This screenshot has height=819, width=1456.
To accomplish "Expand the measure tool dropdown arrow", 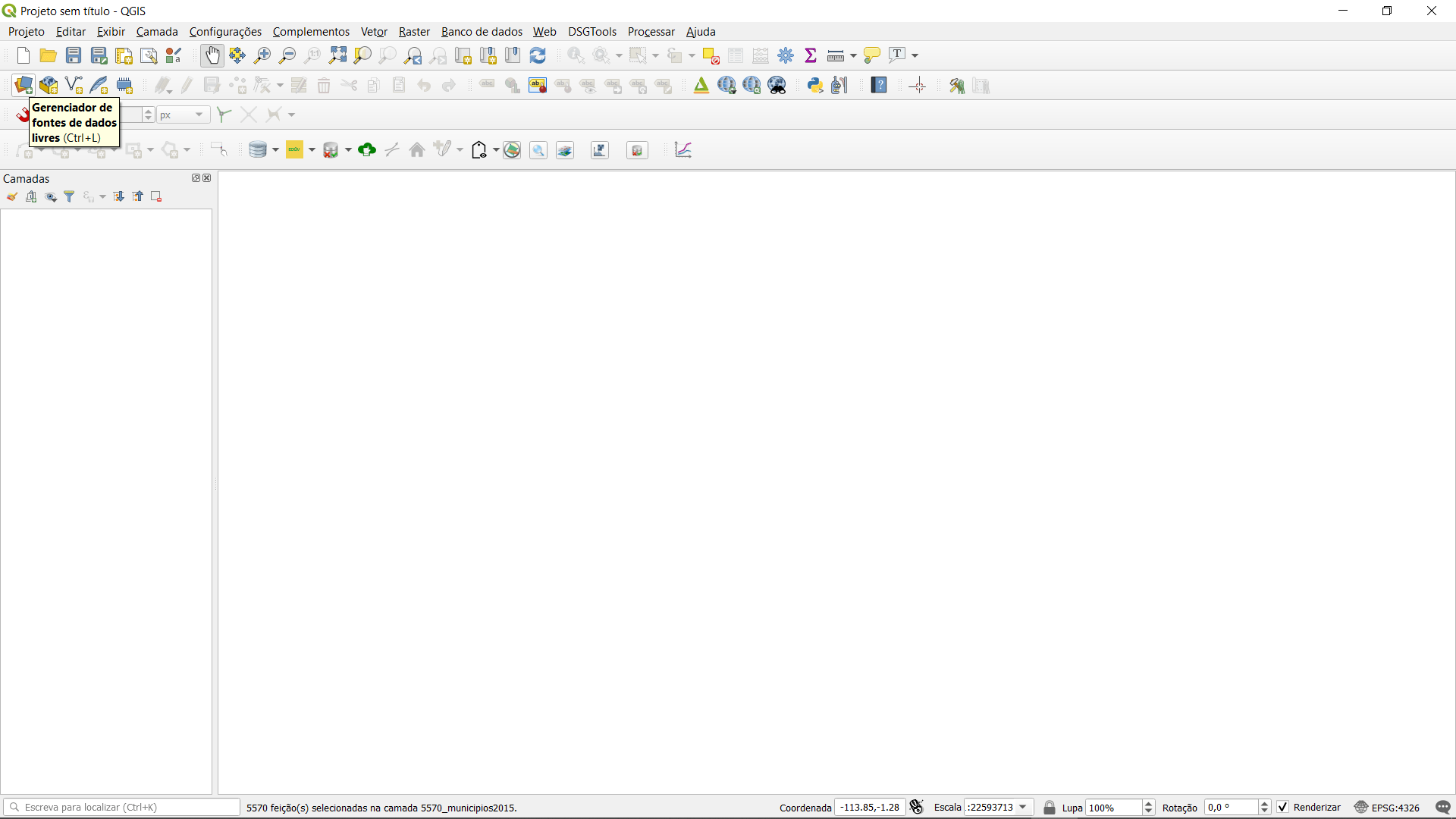I will click(x=853, y=56).
